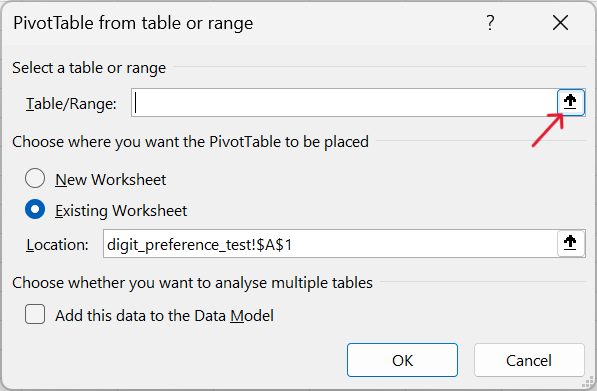Viewport: 597px width, 391px height.
Task: Click the Table/Range: label text
Action: (x=71, y=104)
